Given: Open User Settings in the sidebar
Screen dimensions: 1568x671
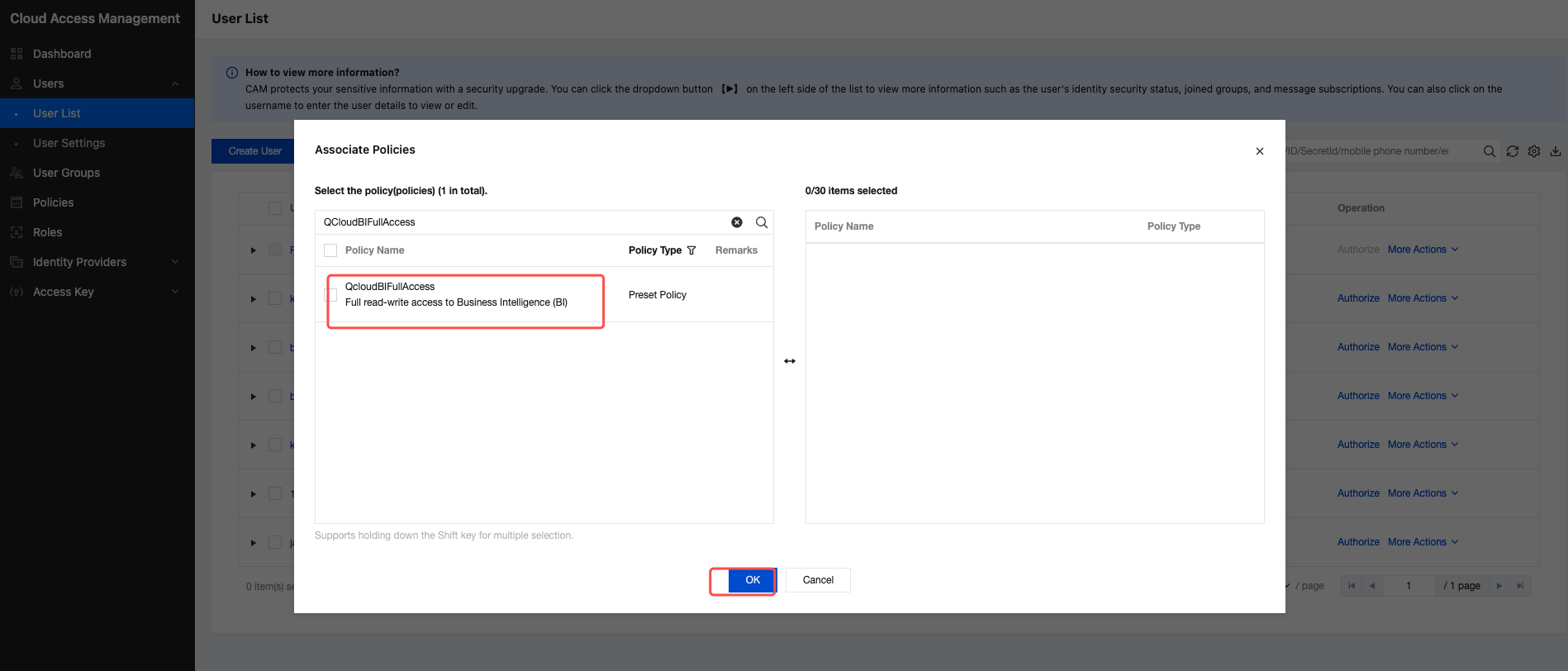Looking at the screenshot, I should (x=97, y=143).
